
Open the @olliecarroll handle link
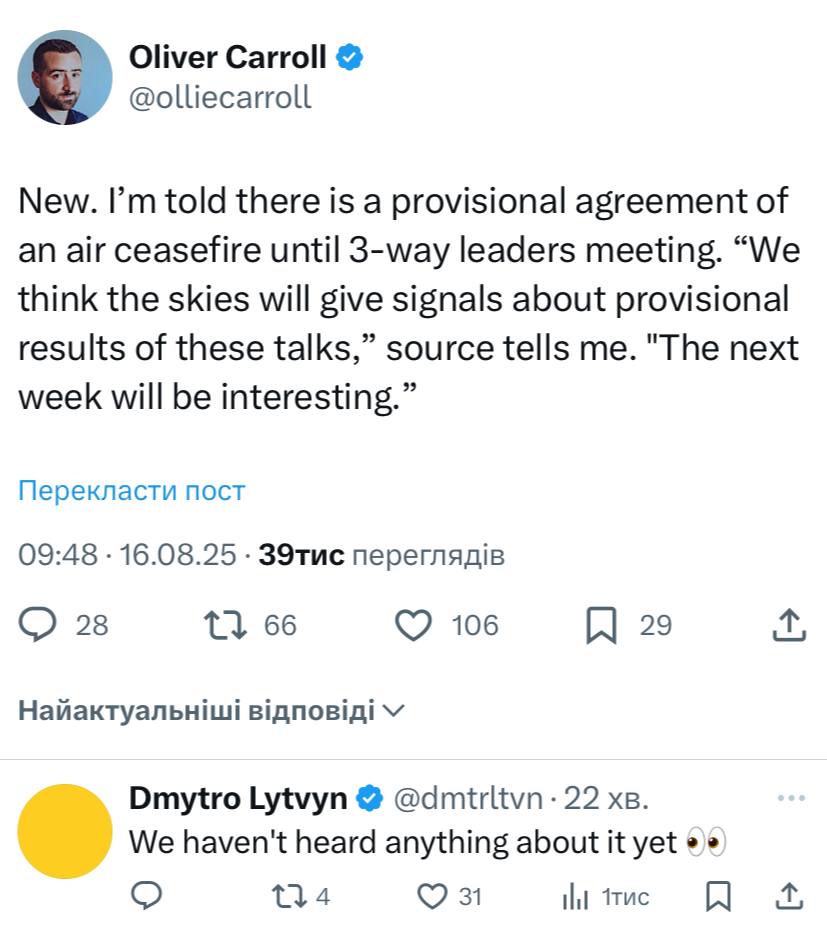click(221, 97)
